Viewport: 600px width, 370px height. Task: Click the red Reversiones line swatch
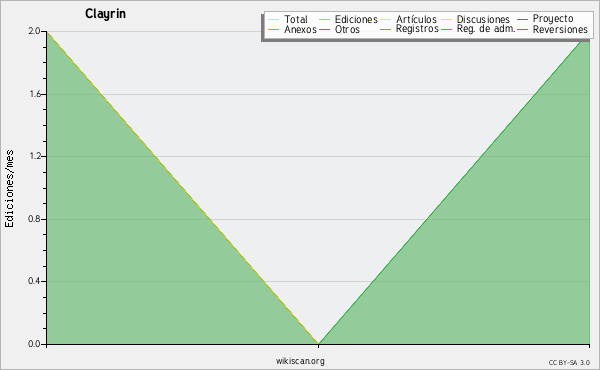(523, 29)
